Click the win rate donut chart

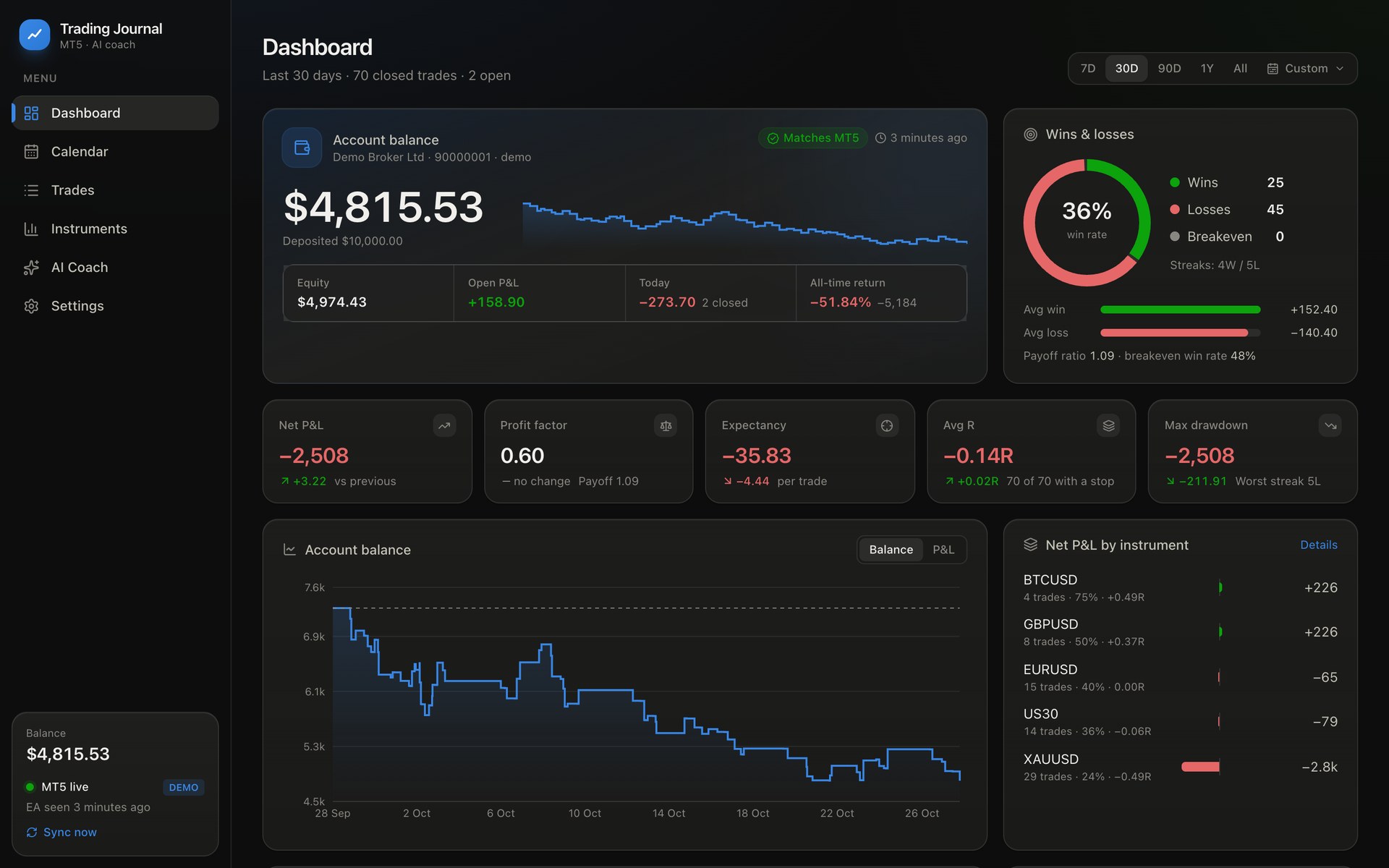(1087, 223)
